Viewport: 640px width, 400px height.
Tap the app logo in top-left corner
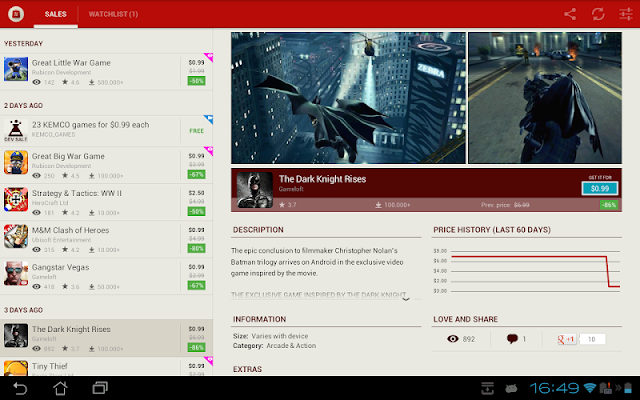(16, 14)
